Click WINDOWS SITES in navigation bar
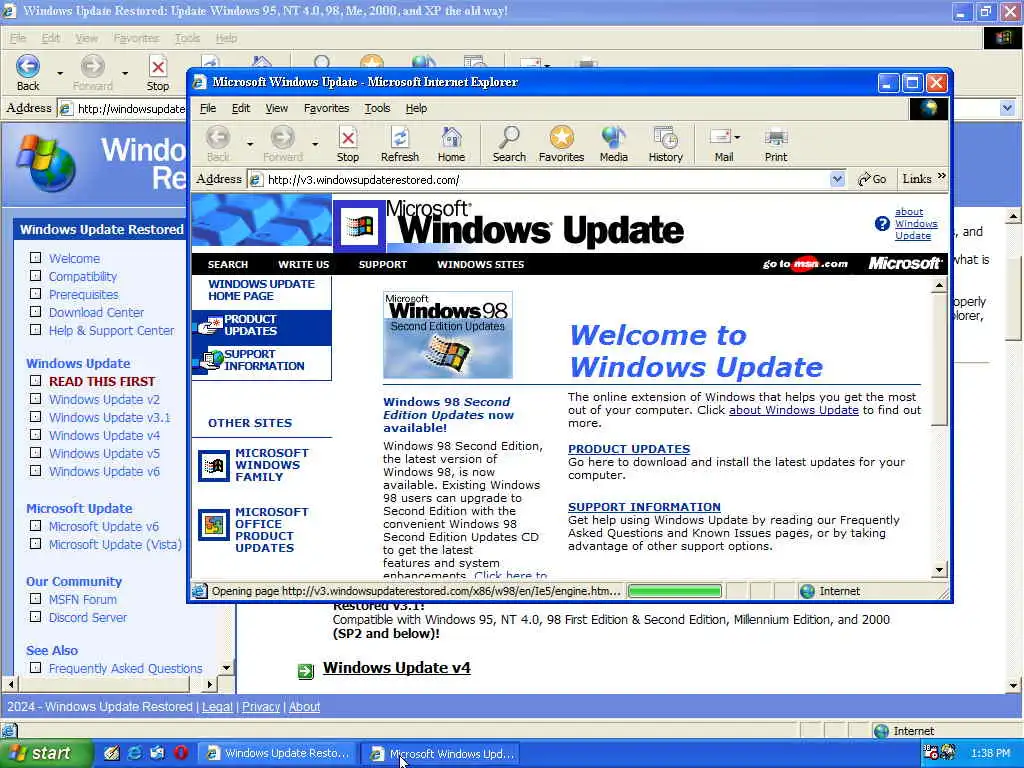This screenshot has width=1024, height=768. point(481,264)
